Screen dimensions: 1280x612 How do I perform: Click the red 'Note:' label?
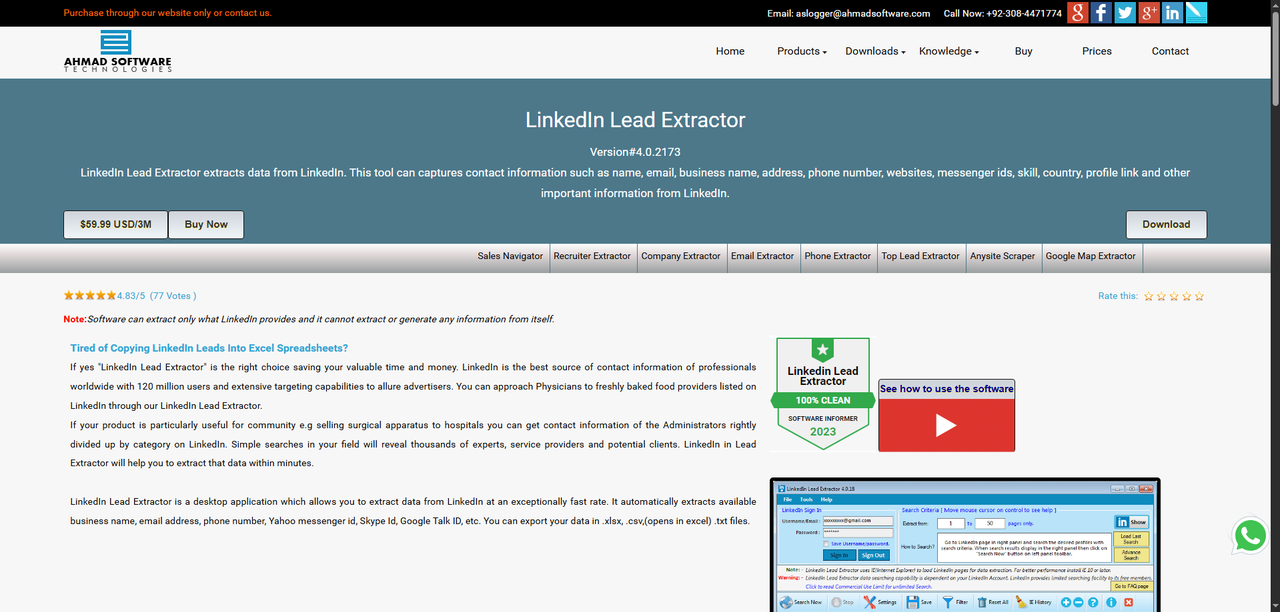(75, 319)
